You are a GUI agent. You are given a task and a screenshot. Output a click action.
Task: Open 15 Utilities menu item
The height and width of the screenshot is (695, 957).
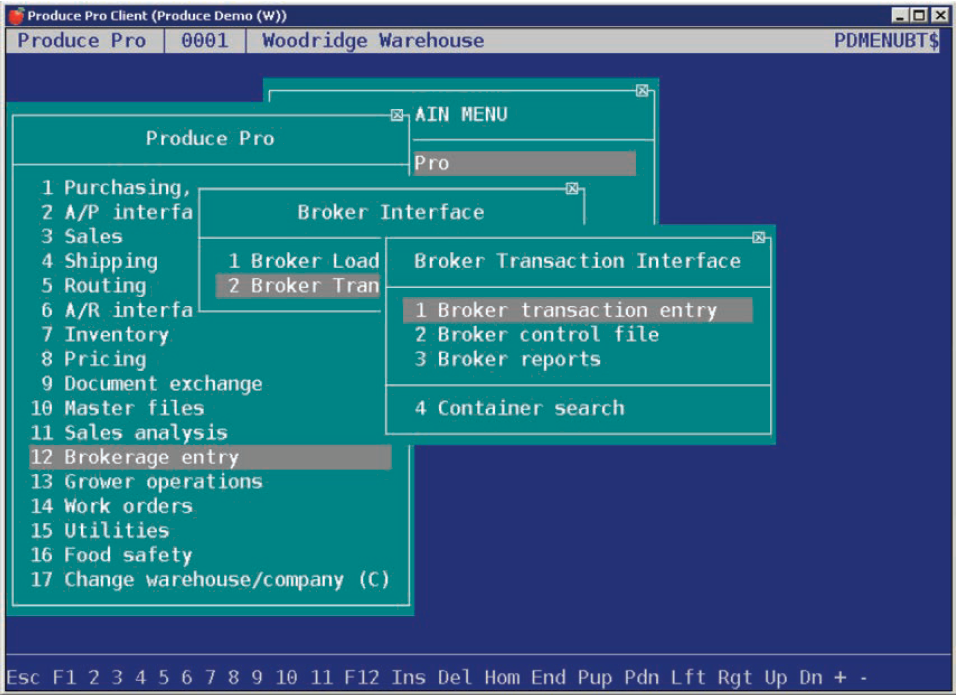[100, 530]
